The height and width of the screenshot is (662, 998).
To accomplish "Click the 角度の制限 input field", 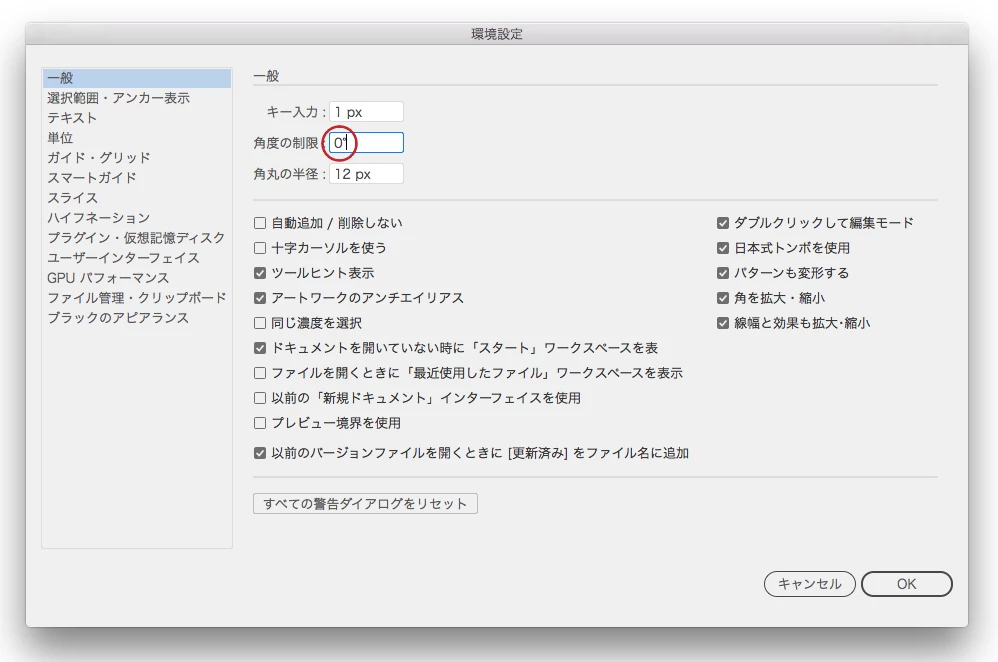I will click(x=366, y=143).
